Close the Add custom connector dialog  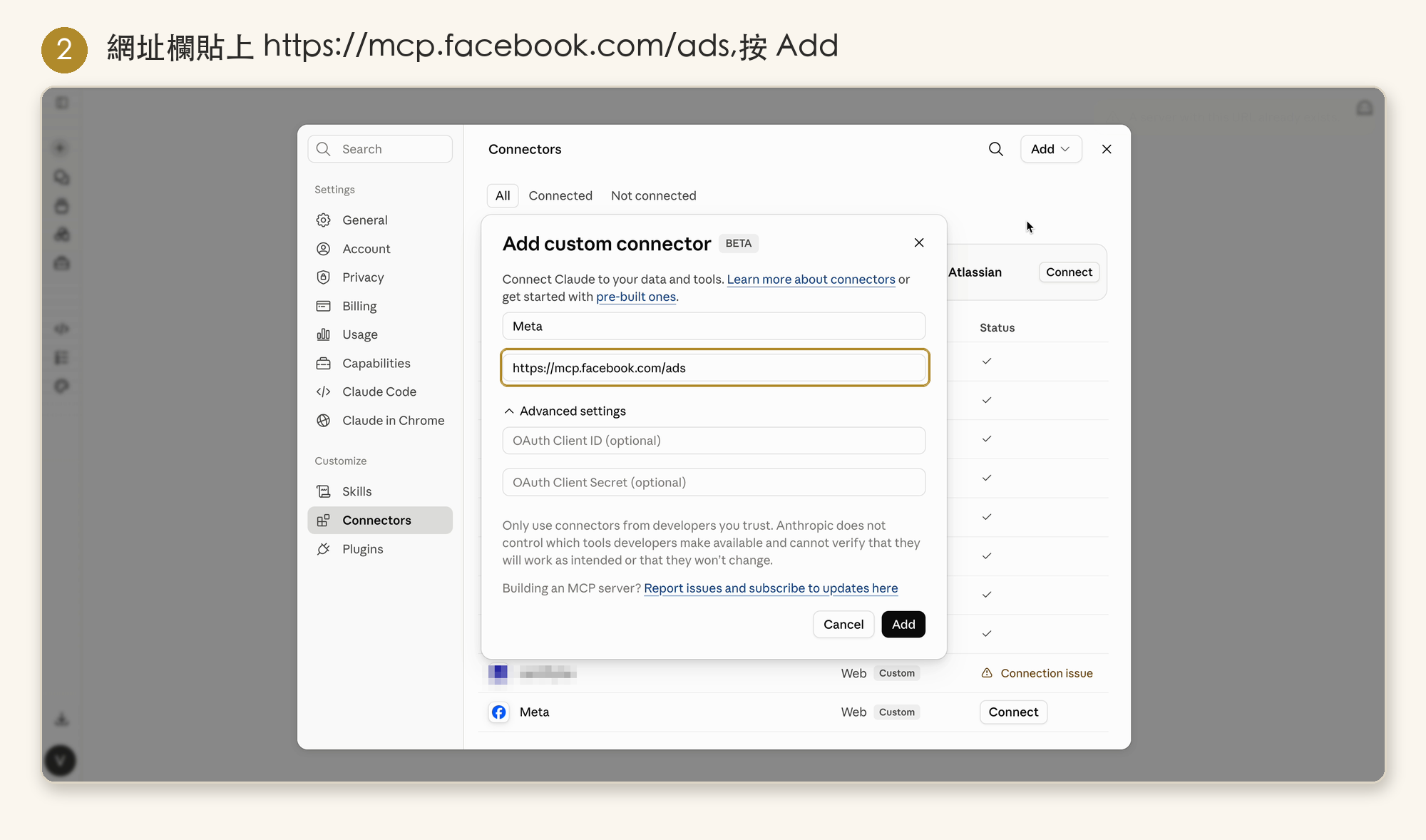(x=919, y=243)
